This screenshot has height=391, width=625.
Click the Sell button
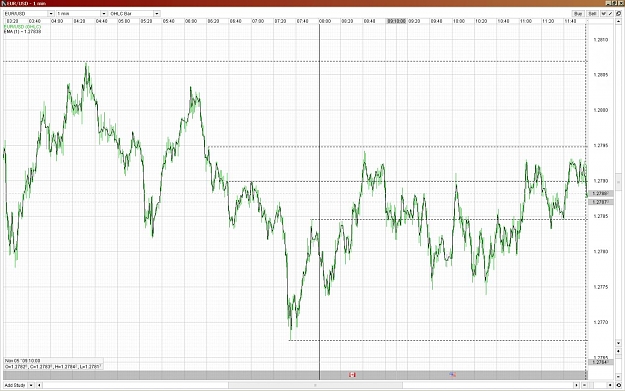click(592, 14)
